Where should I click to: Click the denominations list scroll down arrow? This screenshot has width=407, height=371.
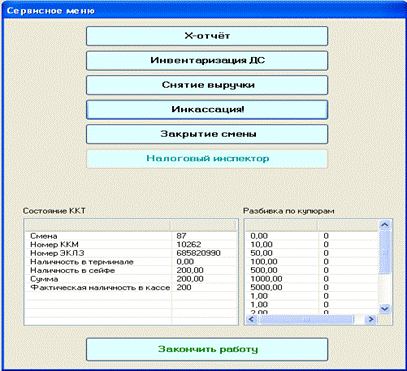(385, 309)
